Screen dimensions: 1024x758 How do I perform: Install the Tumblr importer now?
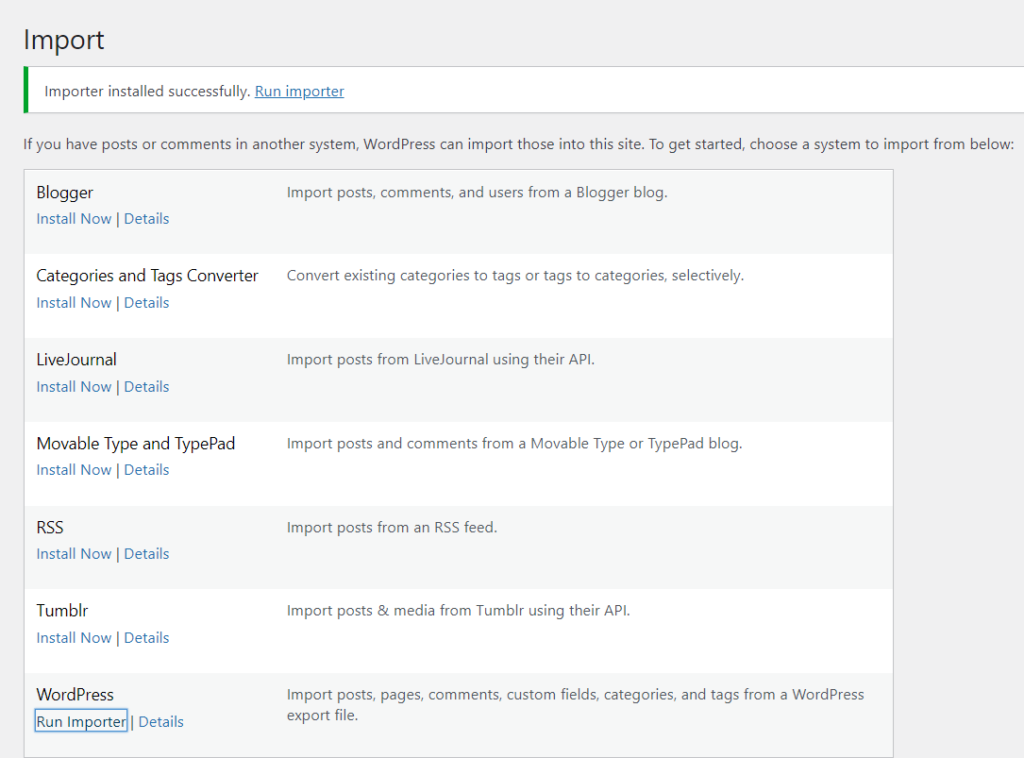pyautogui.click(x=74, y=638)
